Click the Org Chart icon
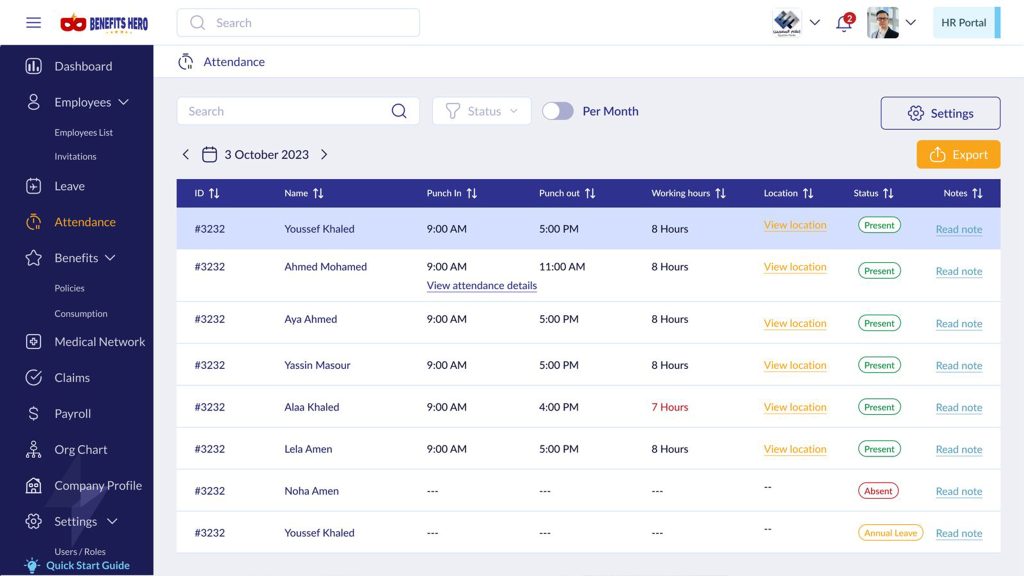 (x=33, y=449)
